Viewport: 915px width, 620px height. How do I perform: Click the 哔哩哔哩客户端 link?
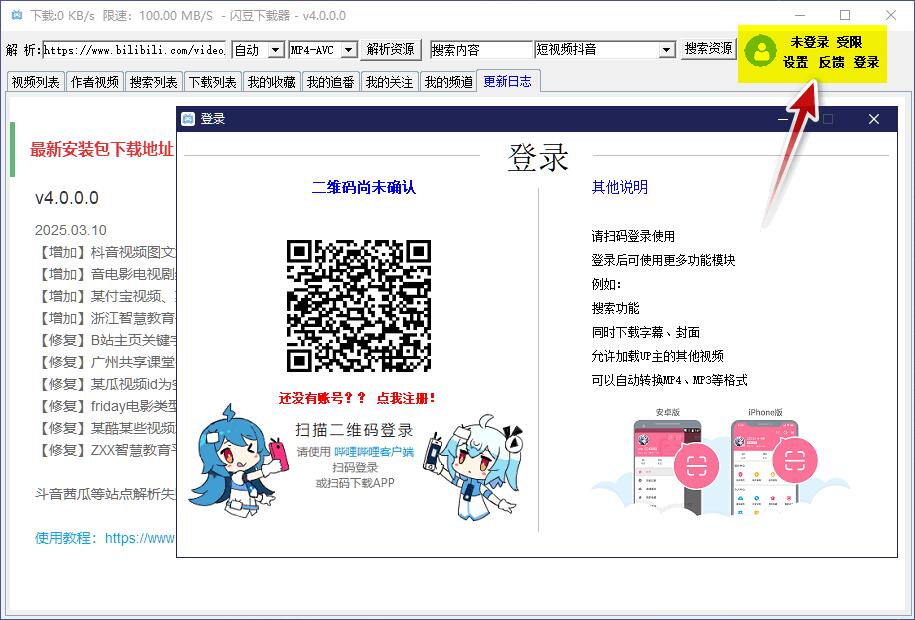(x=373, y=451)
